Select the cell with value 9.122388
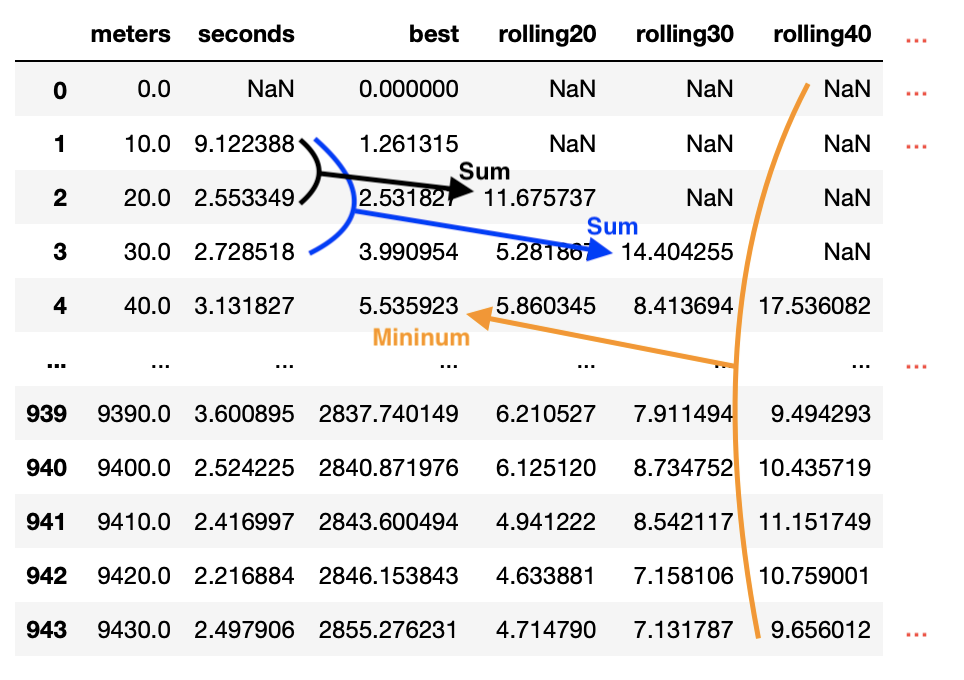 tap(246, 144)
